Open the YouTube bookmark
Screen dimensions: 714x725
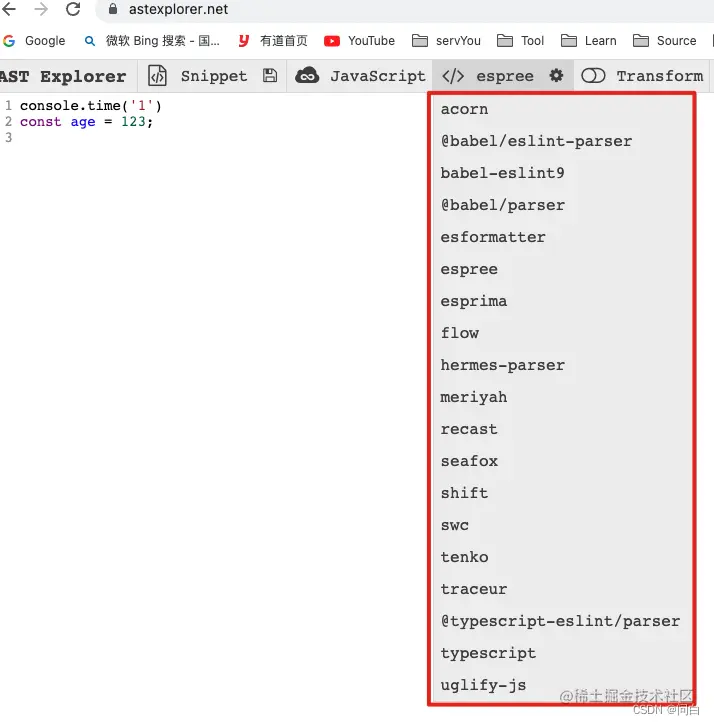click(x=359, y=41)
